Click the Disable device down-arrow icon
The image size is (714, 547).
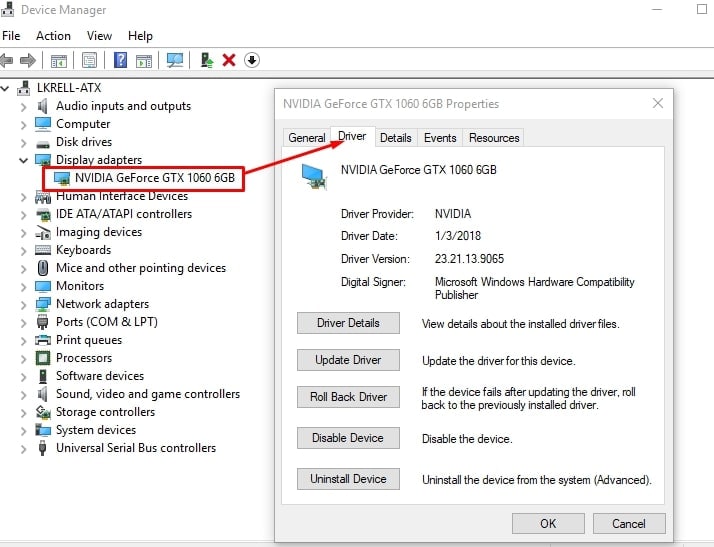pos(252,60)
